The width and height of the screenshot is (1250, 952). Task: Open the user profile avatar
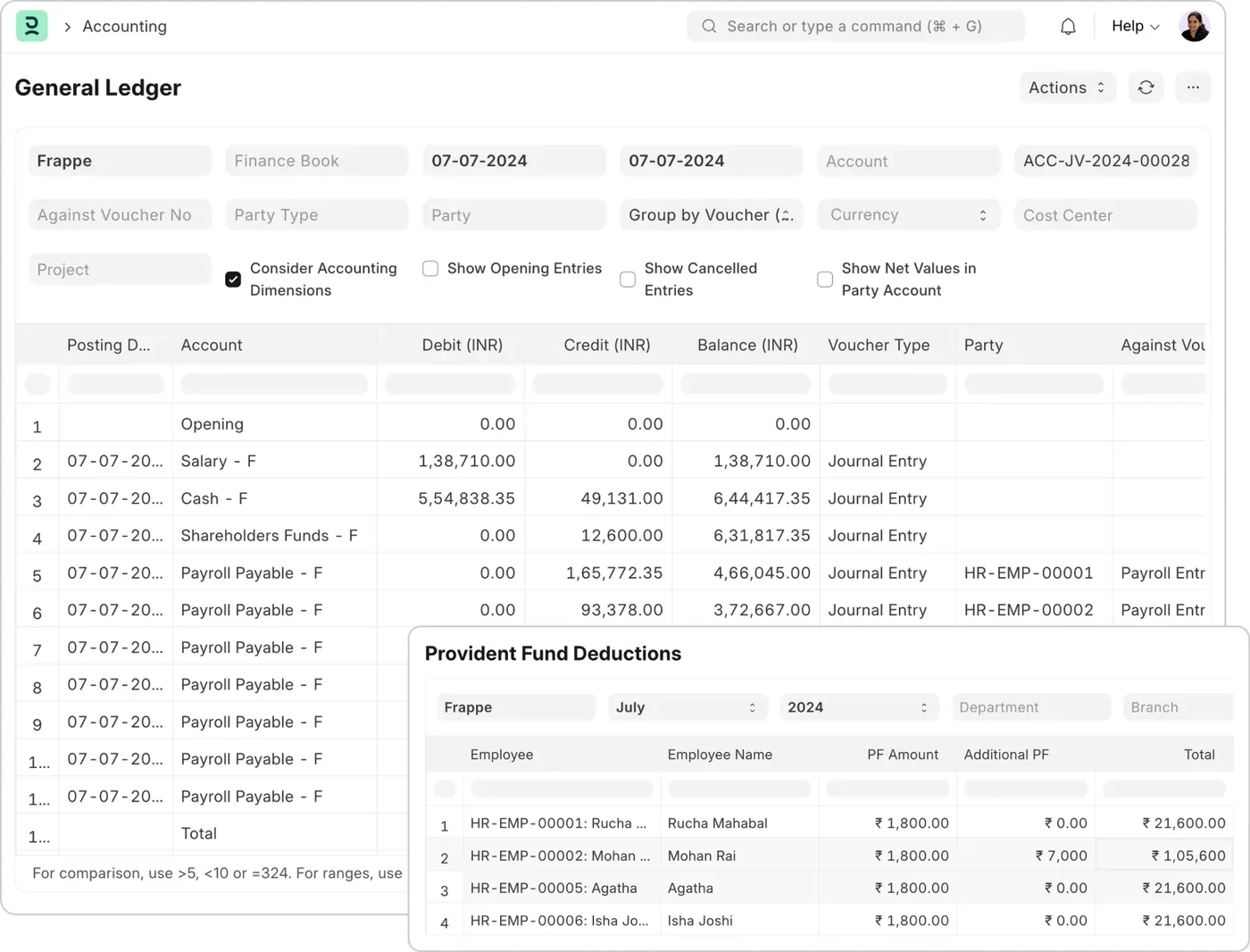tap(1195, 27)
